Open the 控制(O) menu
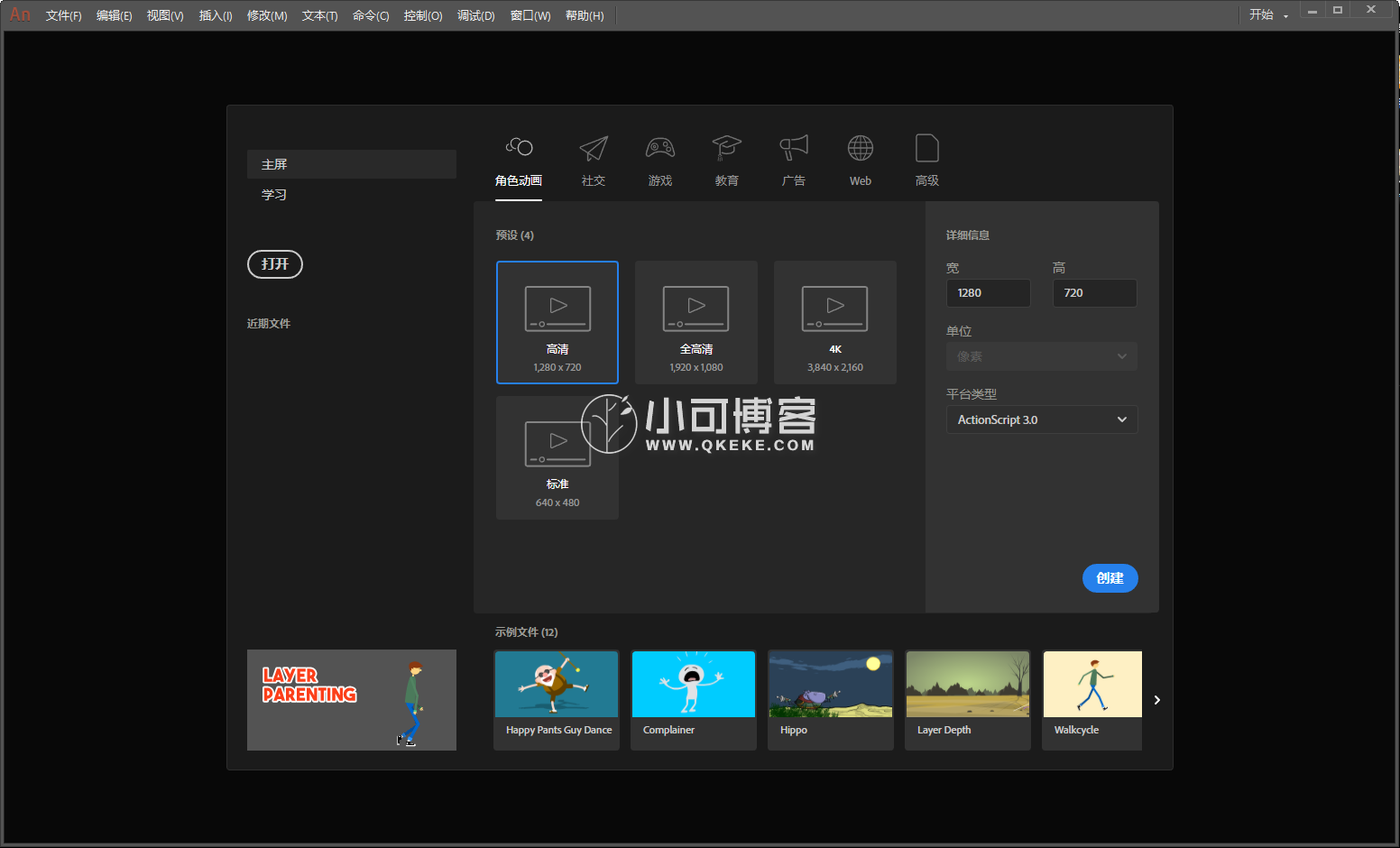 point(423,15)
